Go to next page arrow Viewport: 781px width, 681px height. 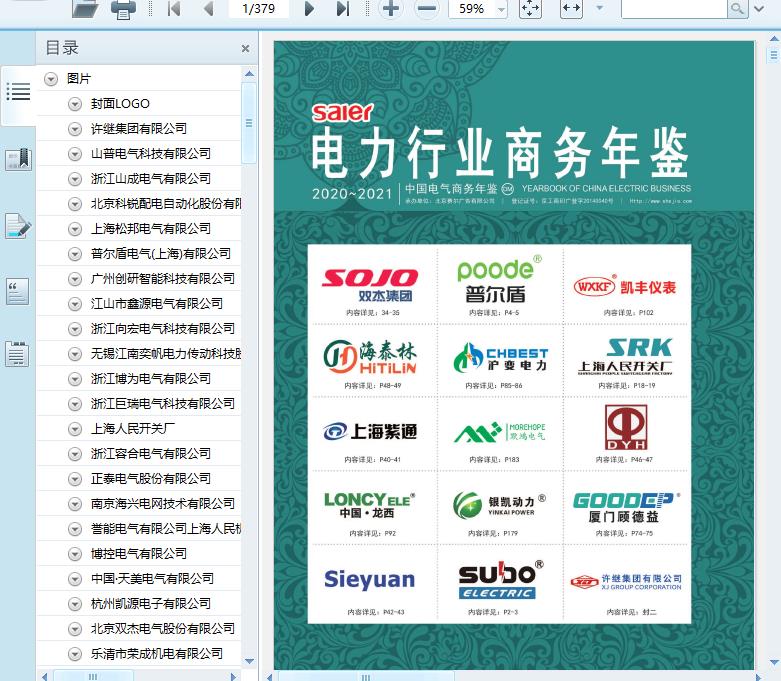coord(309,8)
